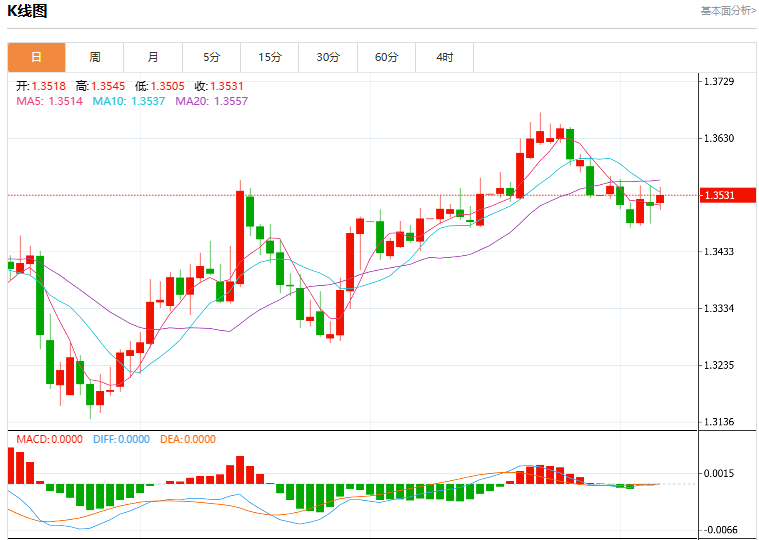
Task: Click the MA5 1.3514 indicator label
Action: (x=49, y=101)
